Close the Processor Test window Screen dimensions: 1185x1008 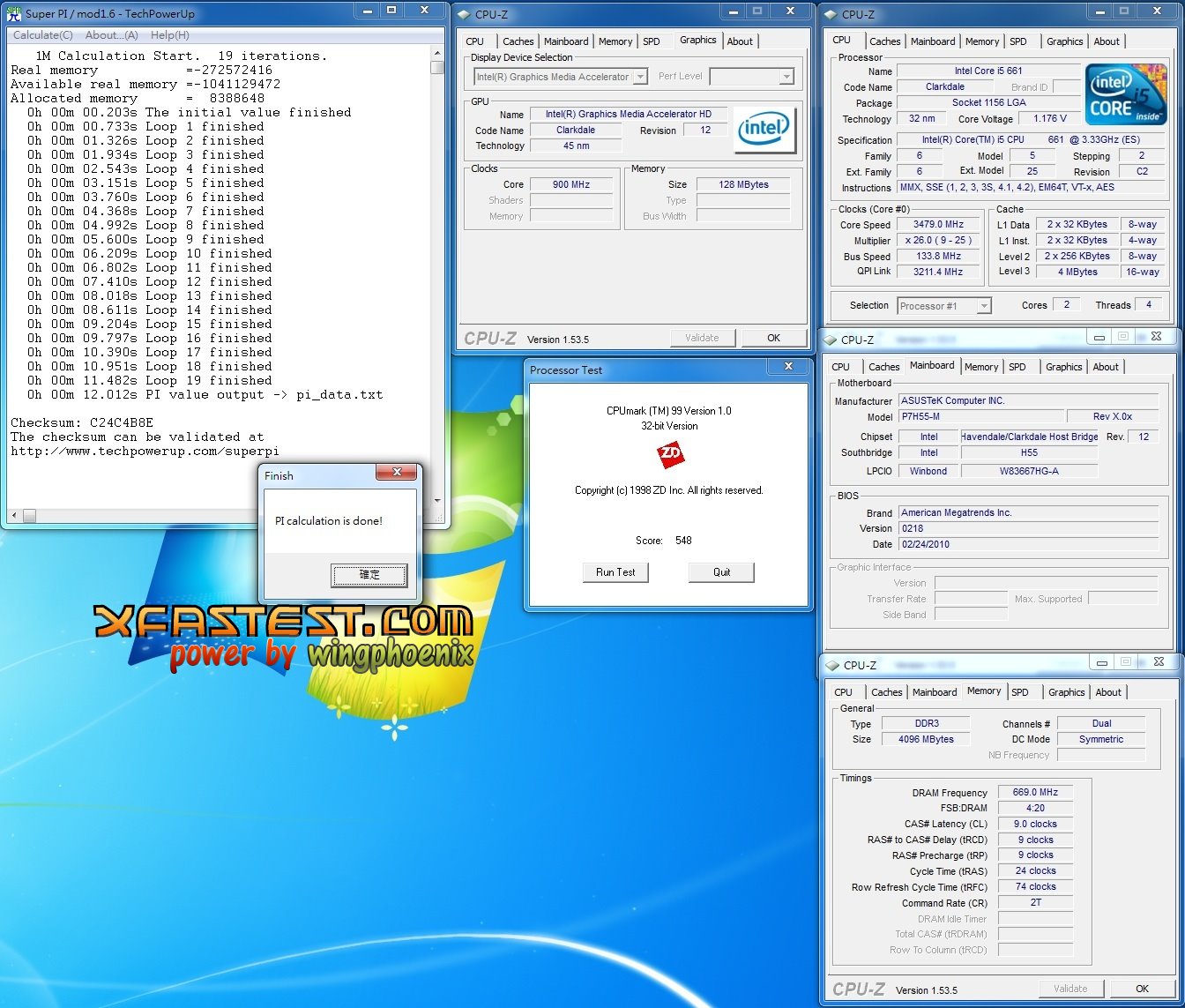[788, 367]
